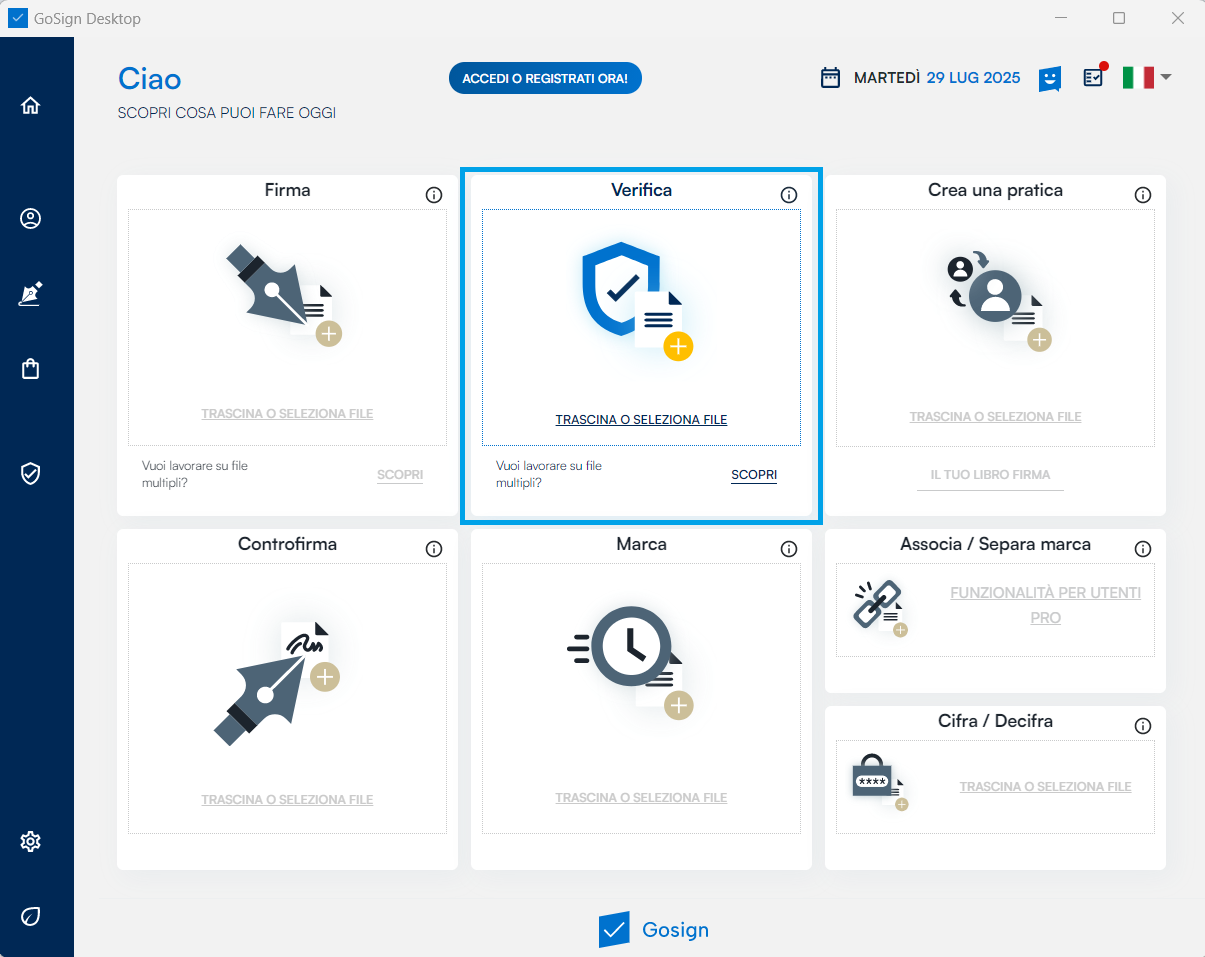Show info for Crea una pratica

[x=1143, y=195]
